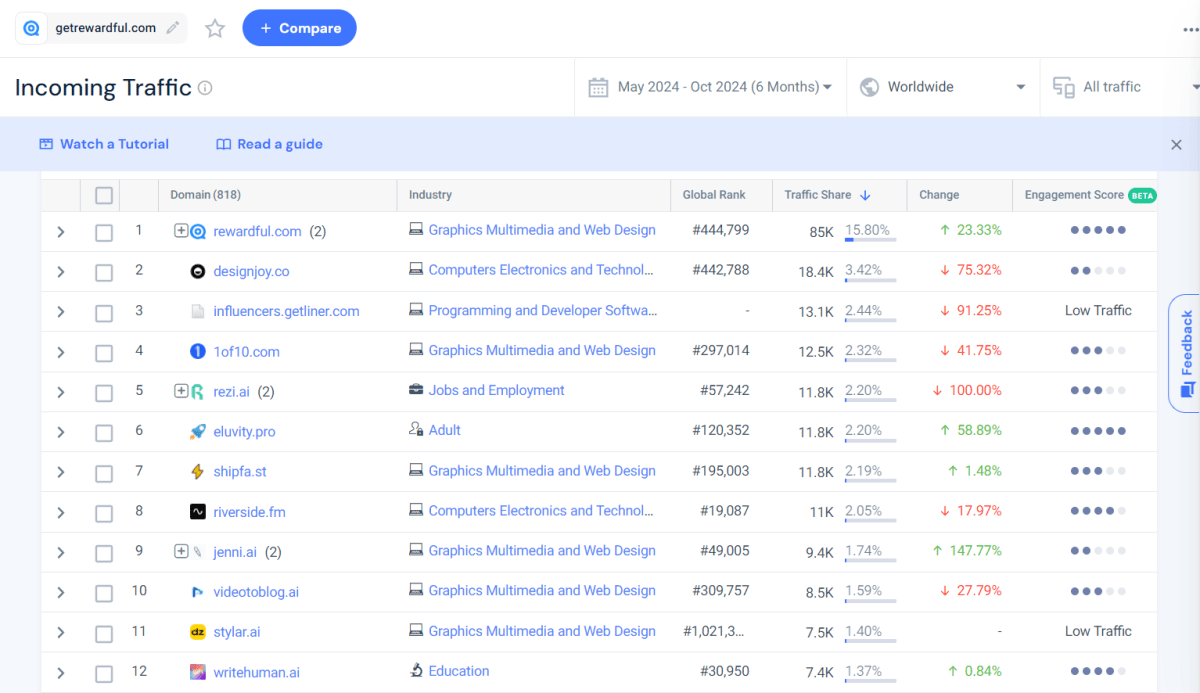
Task: Expand the eluvity.pro row details
Action: coord(60,431)
